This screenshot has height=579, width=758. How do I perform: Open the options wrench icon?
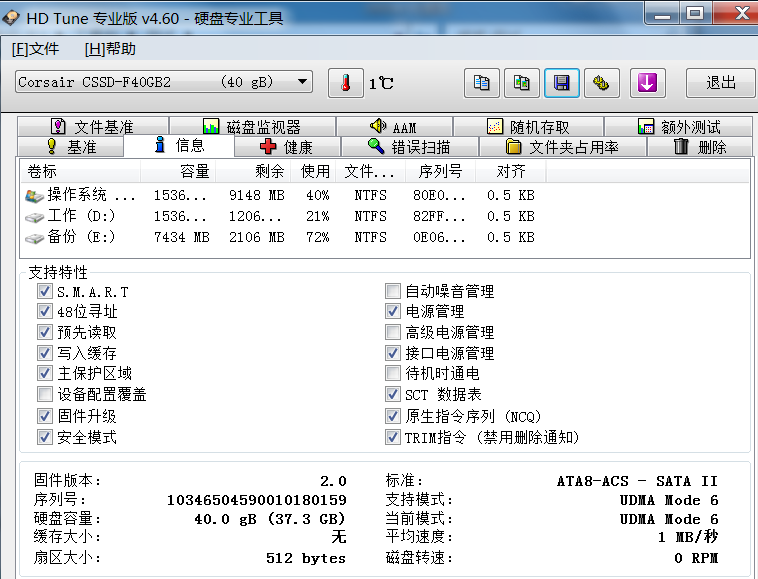pos(600,83)
